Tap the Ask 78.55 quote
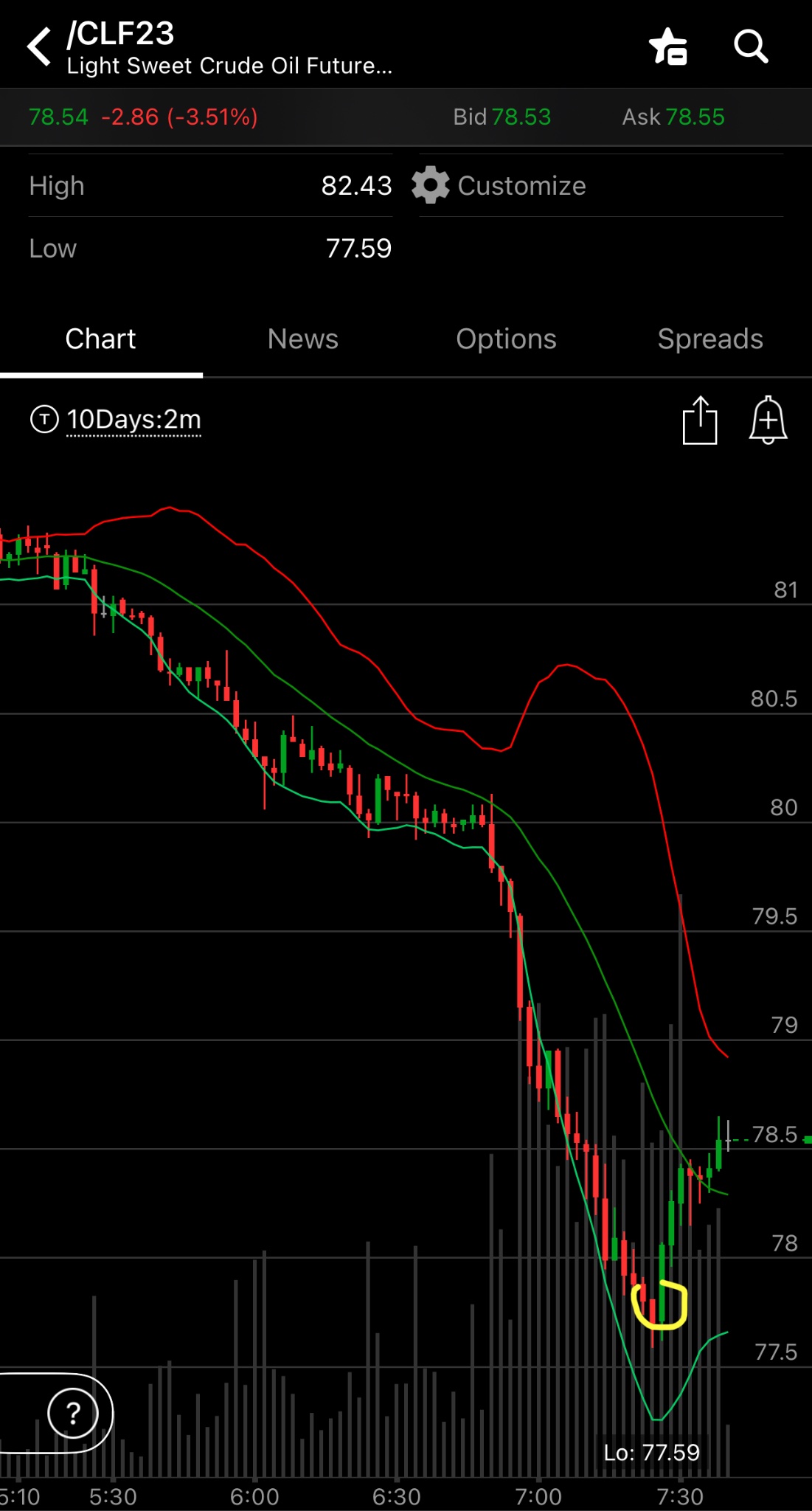Screen dimensions: 812x1511 pos(673,117)
